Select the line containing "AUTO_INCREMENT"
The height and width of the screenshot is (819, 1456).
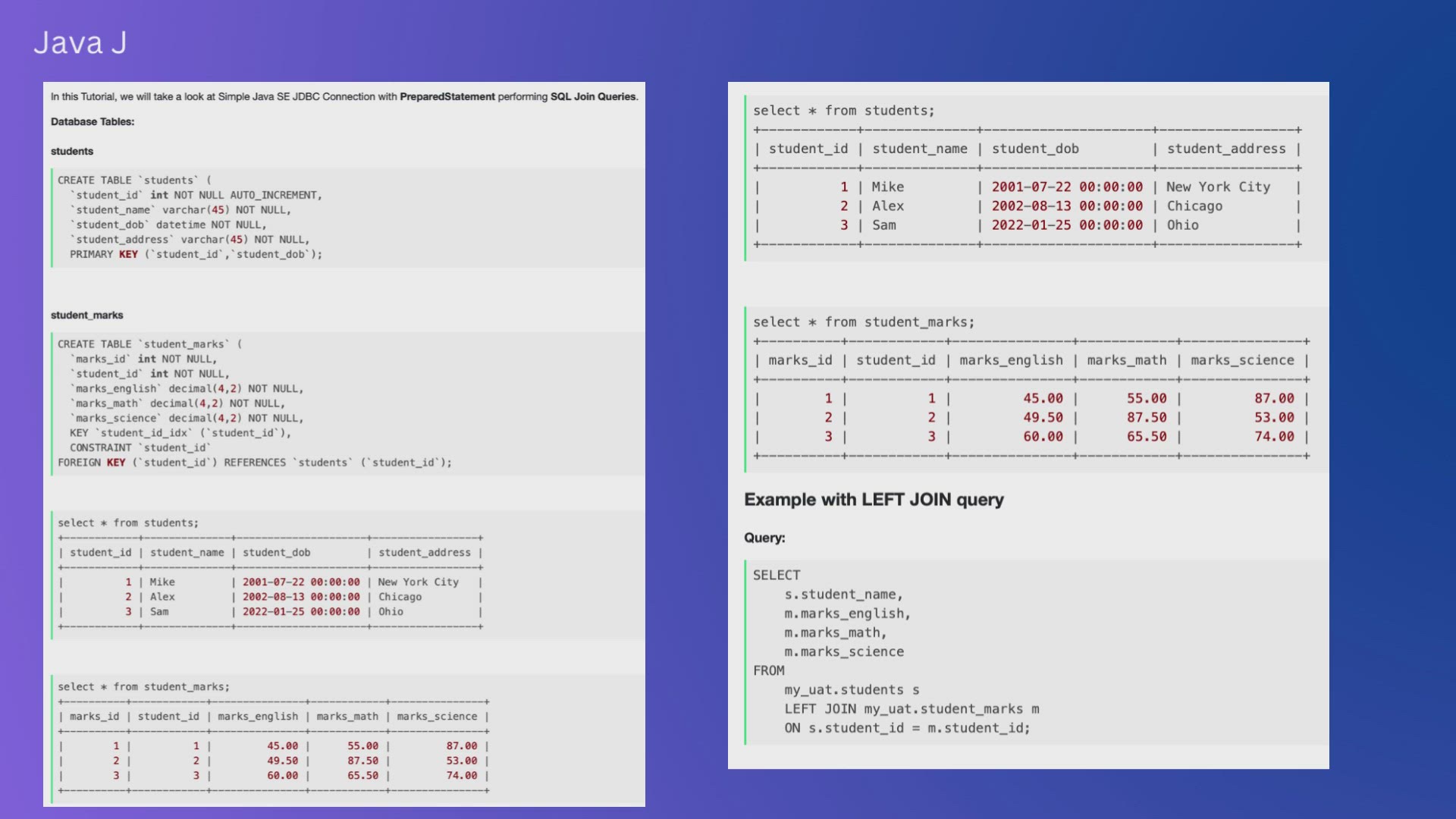pos(196,196)
